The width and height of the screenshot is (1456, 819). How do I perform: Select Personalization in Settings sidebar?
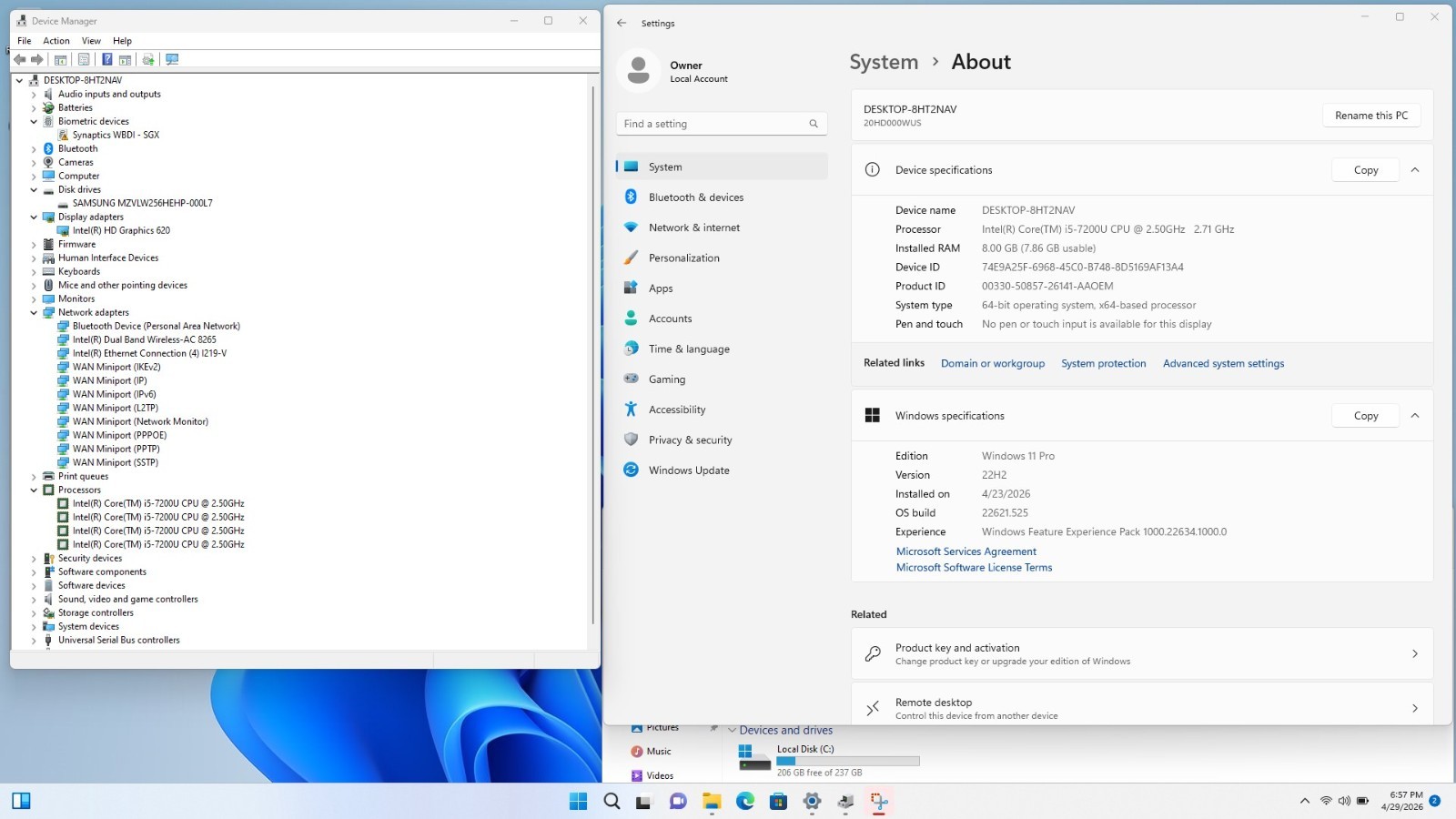click(x=722, y=258)
